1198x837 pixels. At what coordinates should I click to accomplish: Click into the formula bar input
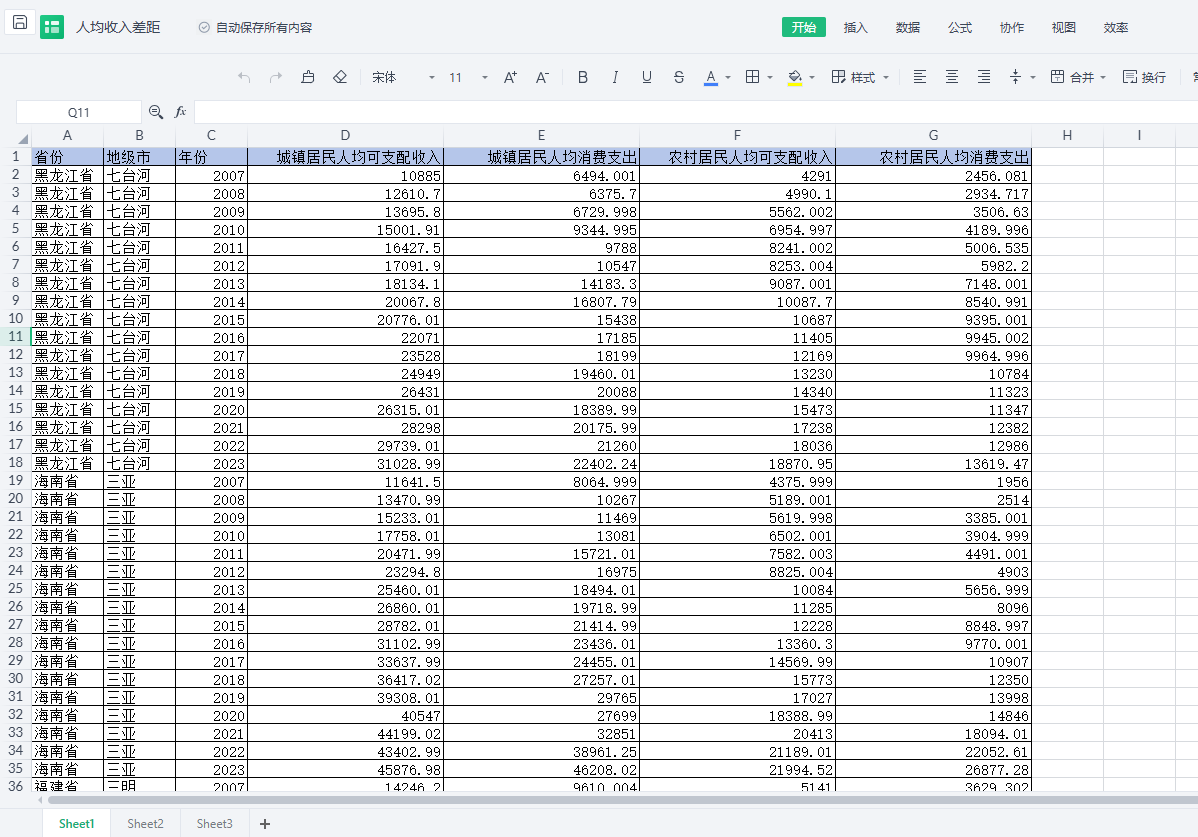695,112
